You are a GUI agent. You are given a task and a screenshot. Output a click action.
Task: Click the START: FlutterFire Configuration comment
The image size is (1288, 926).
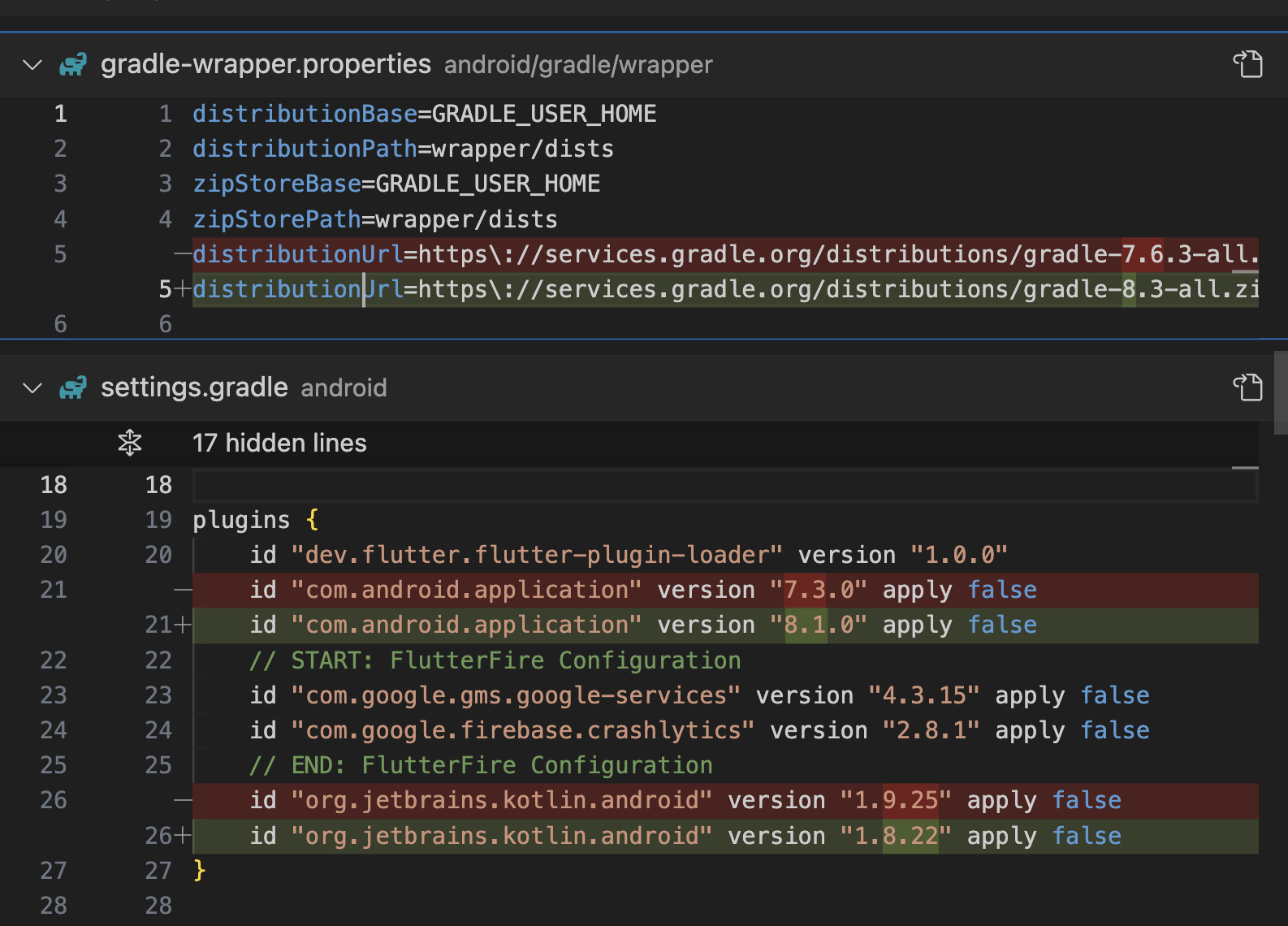point(495,660)
